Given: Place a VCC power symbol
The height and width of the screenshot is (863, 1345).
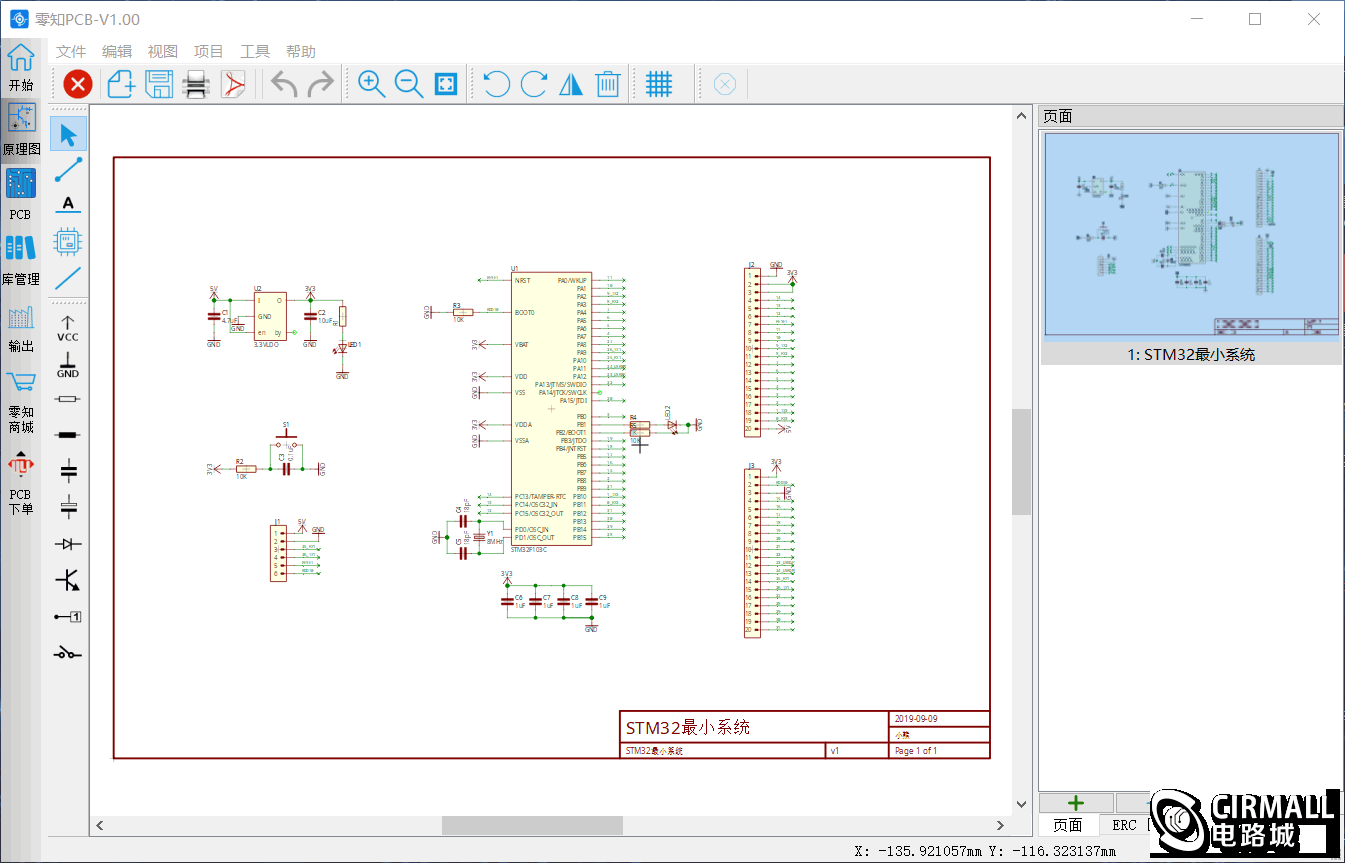Looking at the screenshot, I should 68,329.
